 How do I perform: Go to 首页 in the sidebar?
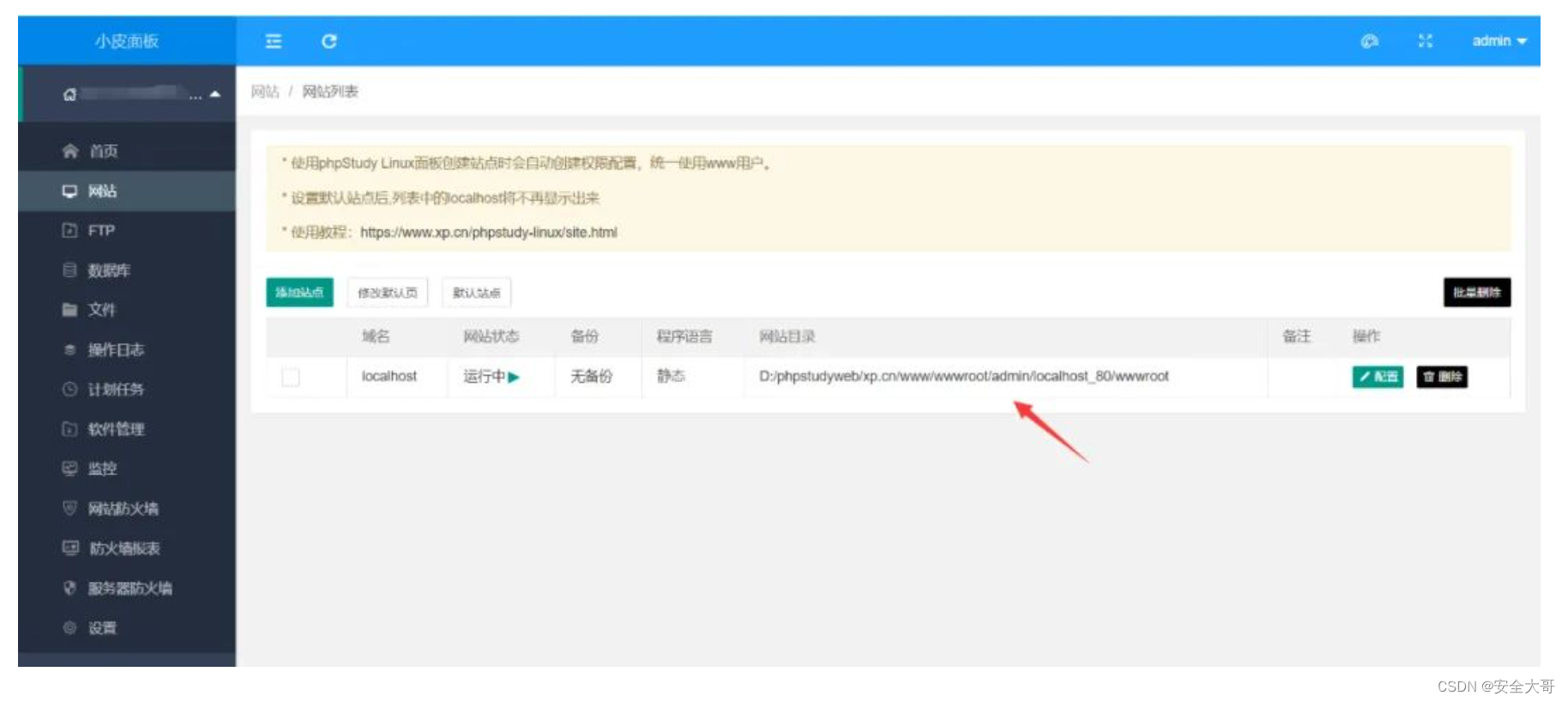click(x=127, y=151)
